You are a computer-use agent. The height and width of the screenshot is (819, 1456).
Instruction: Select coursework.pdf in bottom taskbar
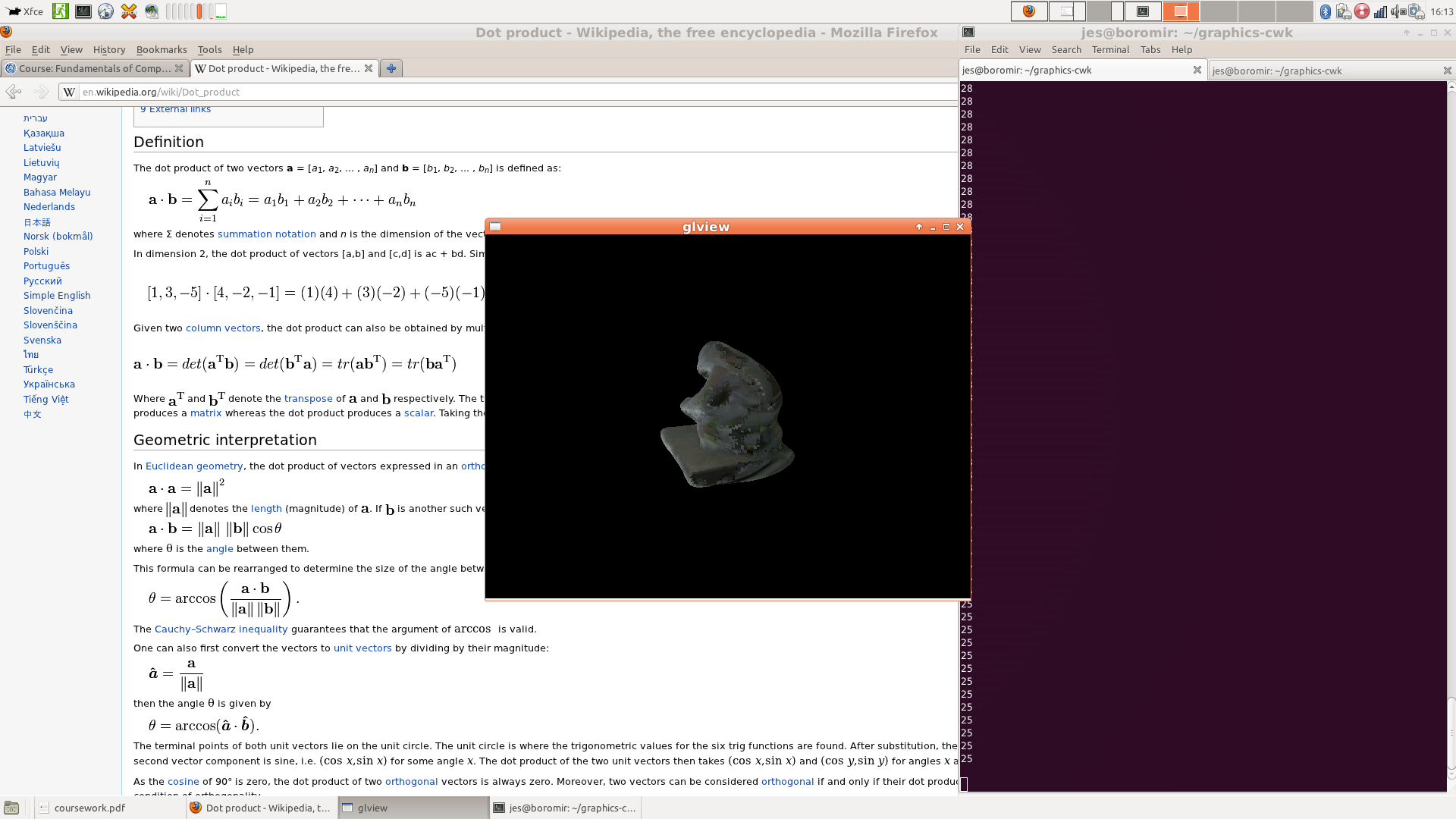coord(89,808)
